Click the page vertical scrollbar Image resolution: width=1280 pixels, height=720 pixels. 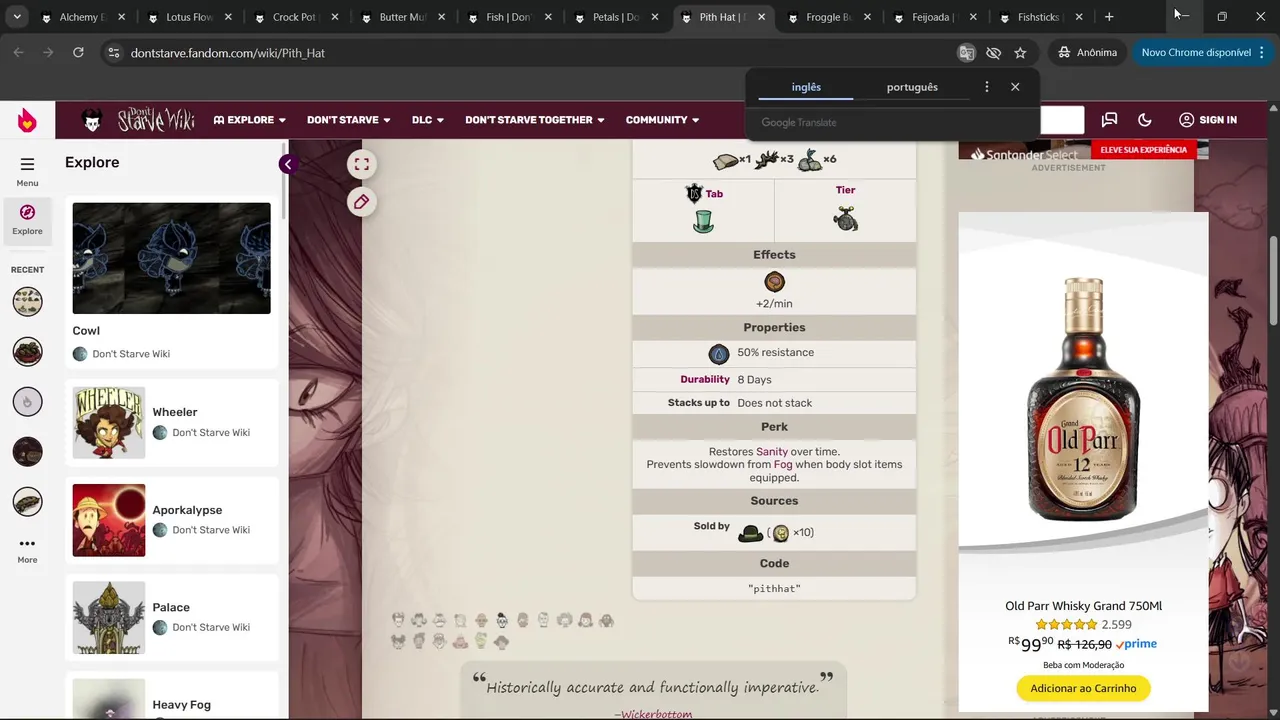(1273, 280)
